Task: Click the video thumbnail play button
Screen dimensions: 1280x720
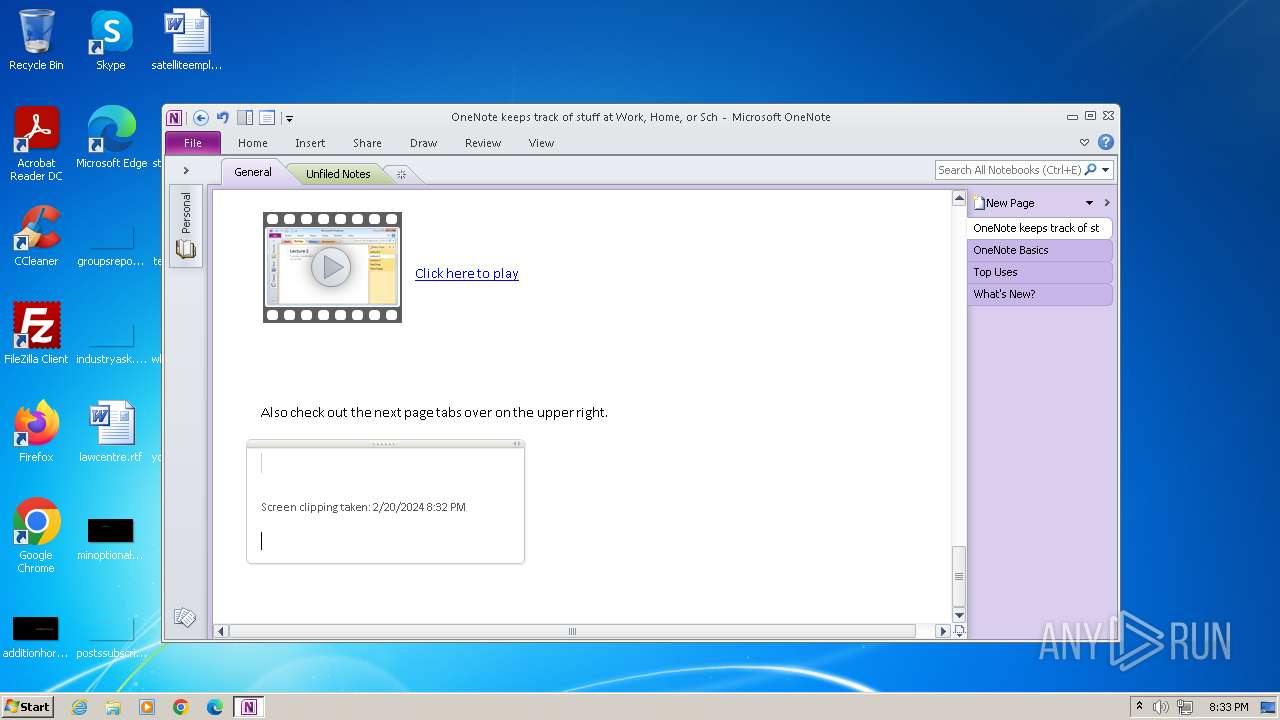Action: [331, 267]
